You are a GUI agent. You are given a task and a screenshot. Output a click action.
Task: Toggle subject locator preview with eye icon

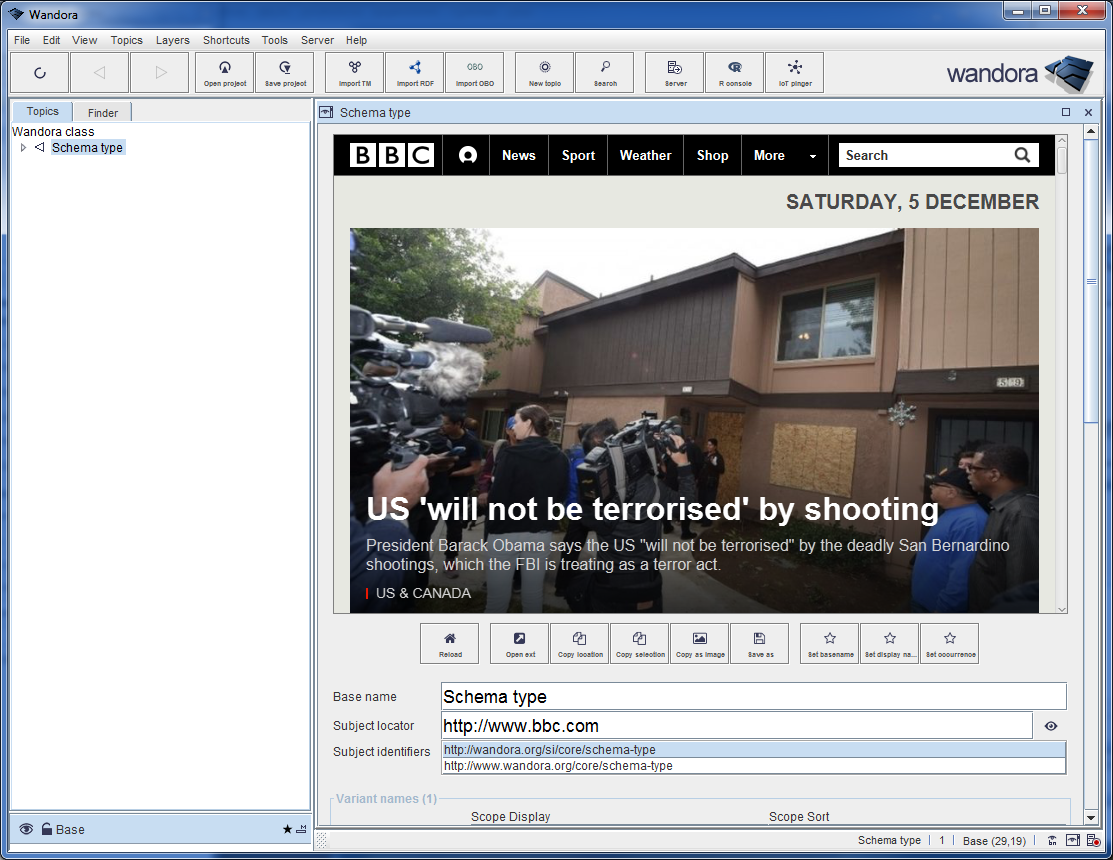click(1049, 725)
